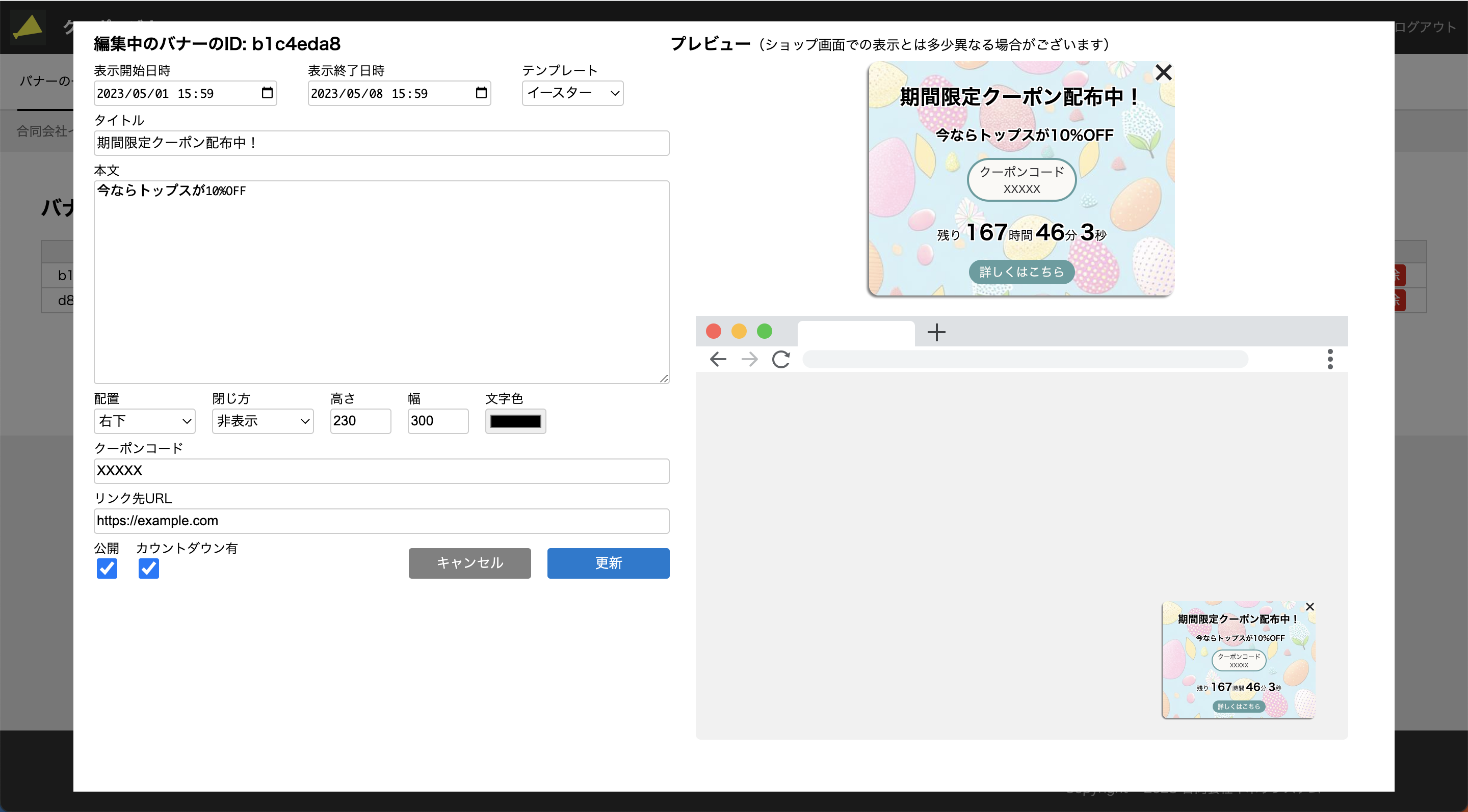This screenshot has height=812, width=1468.
Task: Change 配置 from 右下
Action: point(144,421)
